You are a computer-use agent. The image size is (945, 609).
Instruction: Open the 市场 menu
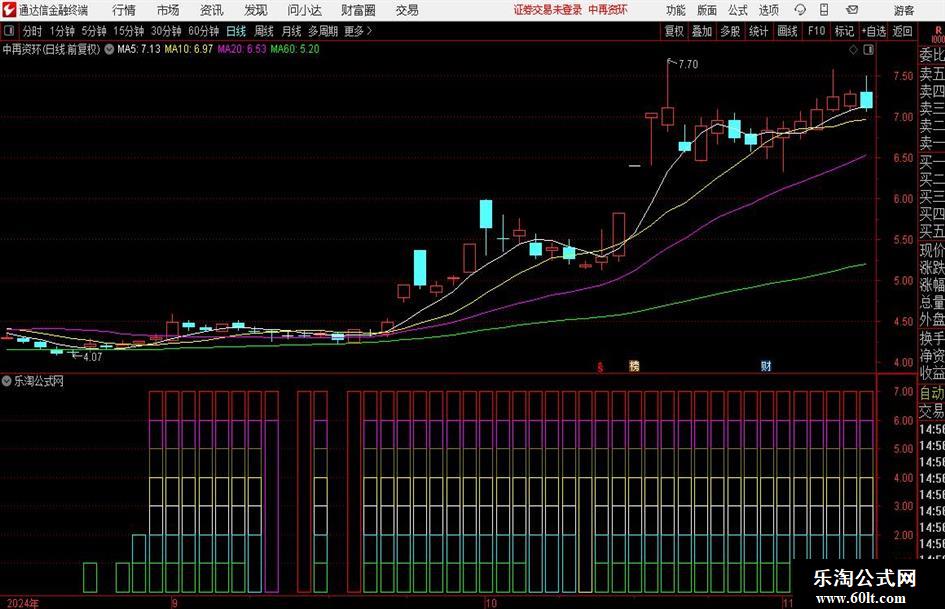[168, 10]
